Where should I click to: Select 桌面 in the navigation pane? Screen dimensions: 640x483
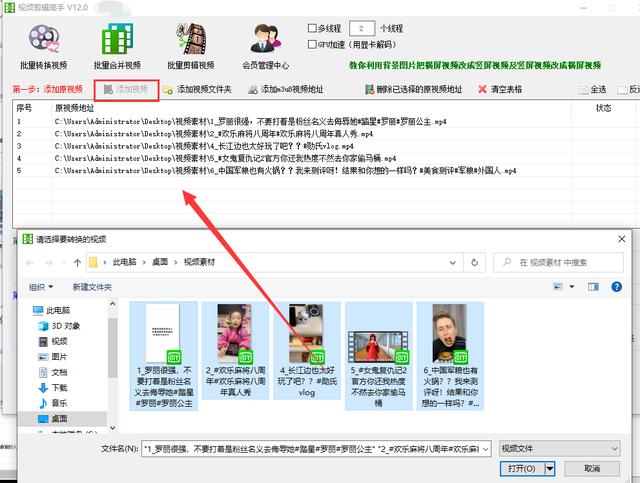click(58, 418)
